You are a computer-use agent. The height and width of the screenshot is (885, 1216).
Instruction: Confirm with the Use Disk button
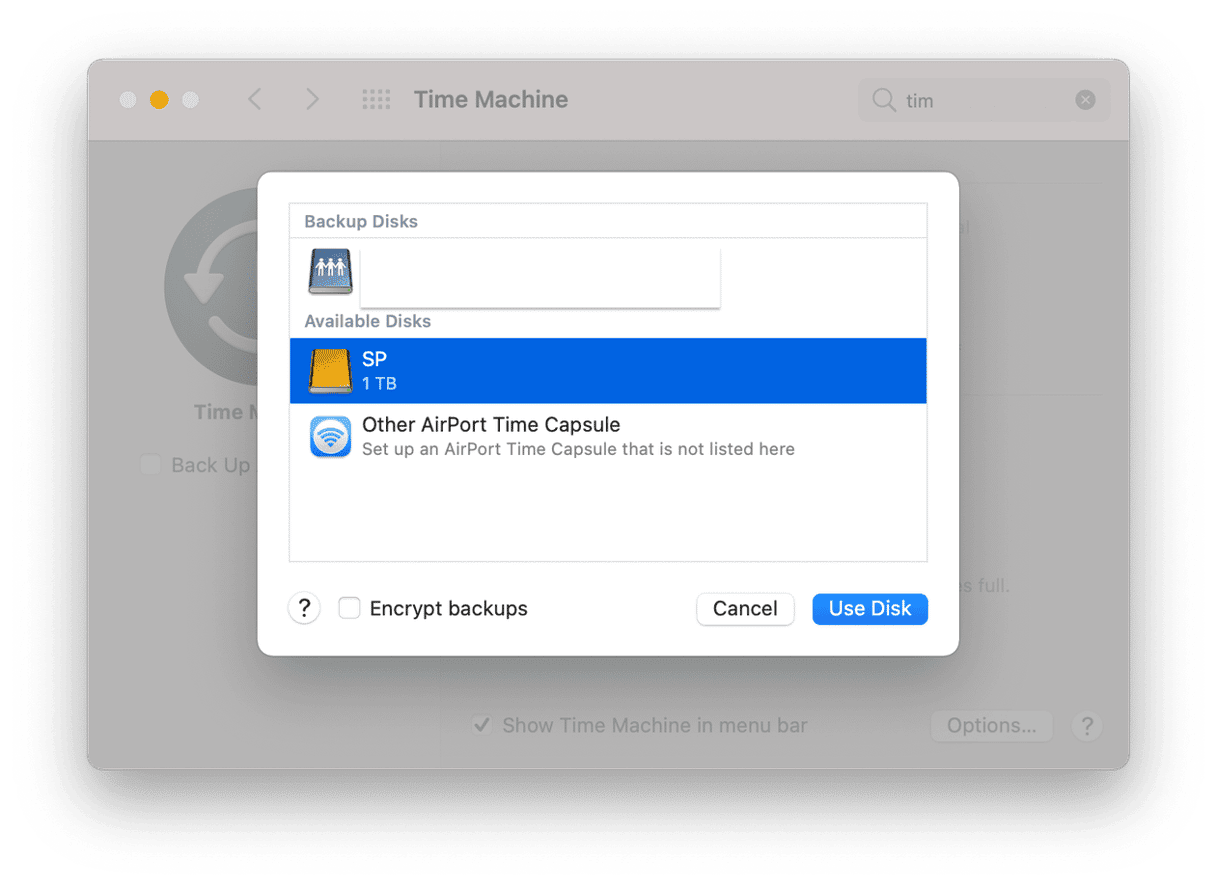point(870,609)
